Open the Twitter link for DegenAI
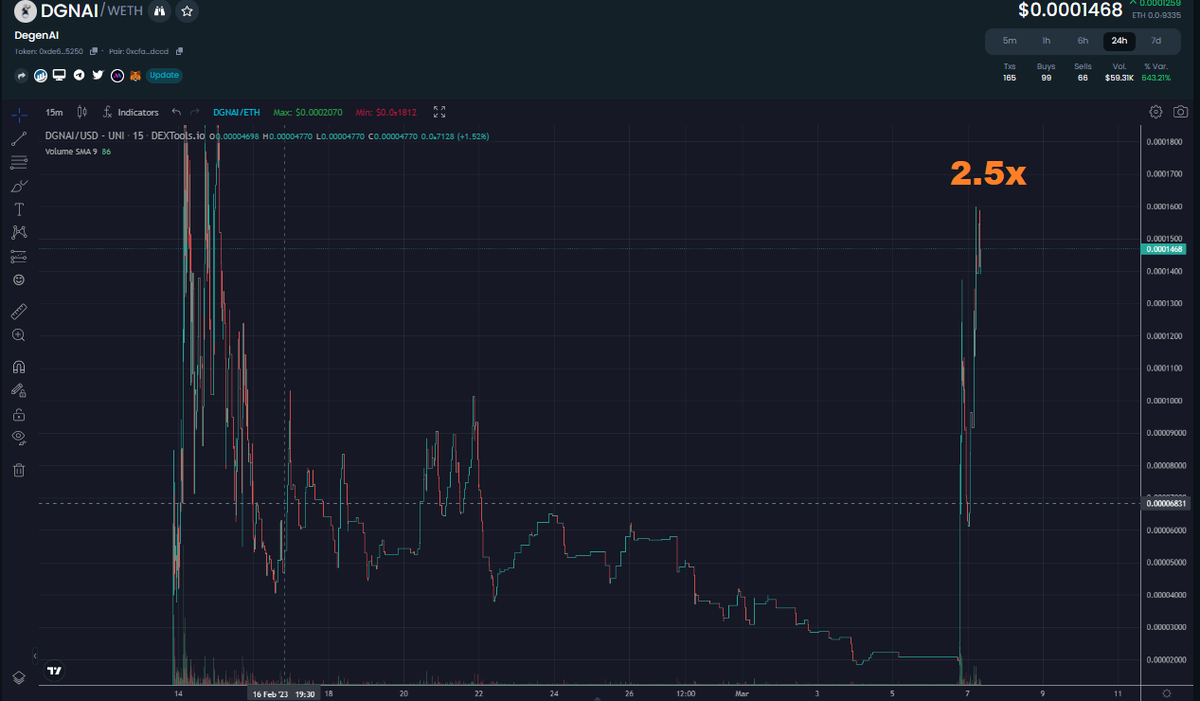 [x=98, y=75]
